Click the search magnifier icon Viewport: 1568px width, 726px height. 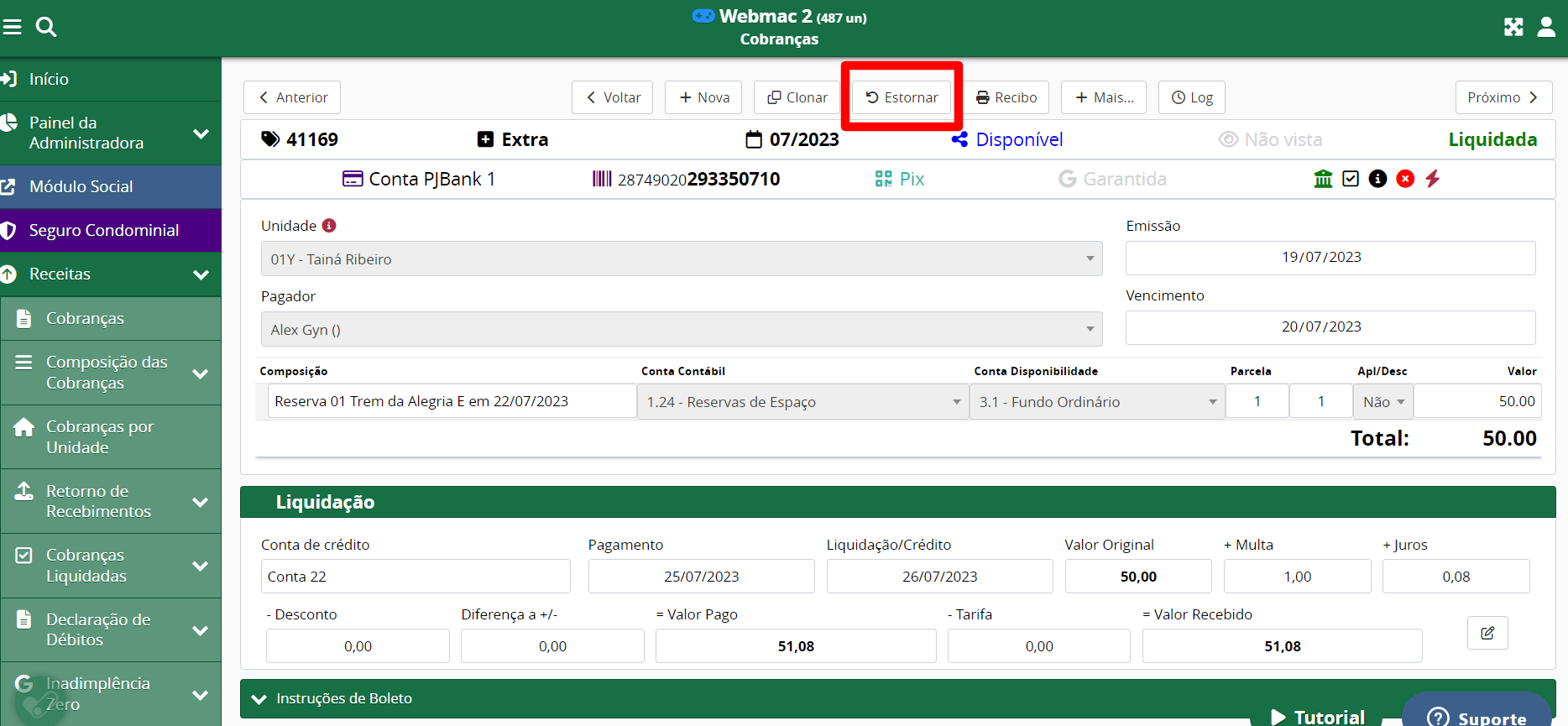coord(46,28)
